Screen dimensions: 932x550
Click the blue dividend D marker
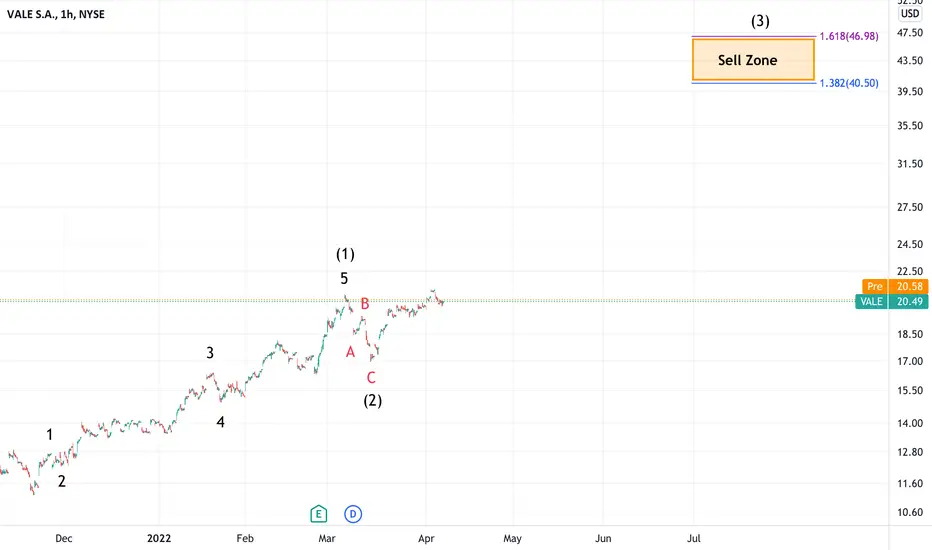click(353, 514)
